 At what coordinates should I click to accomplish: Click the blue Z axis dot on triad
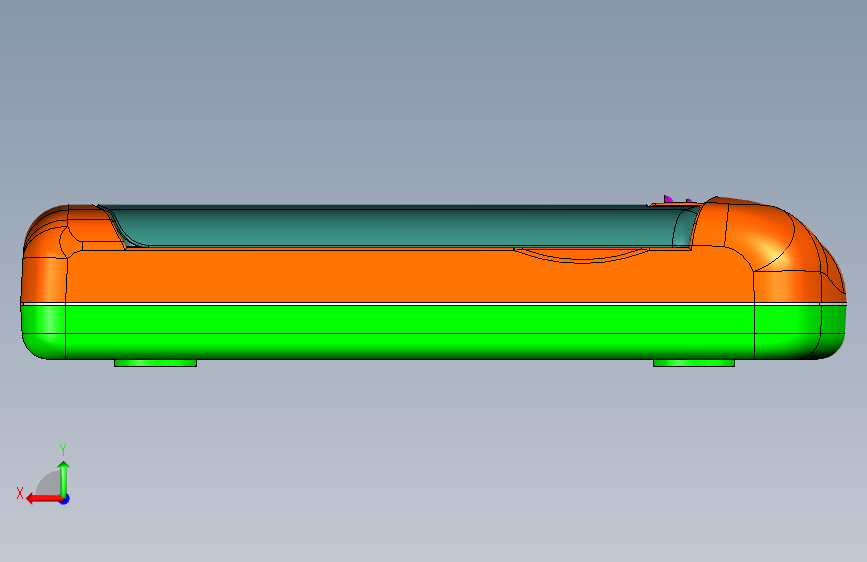(65, 499)
